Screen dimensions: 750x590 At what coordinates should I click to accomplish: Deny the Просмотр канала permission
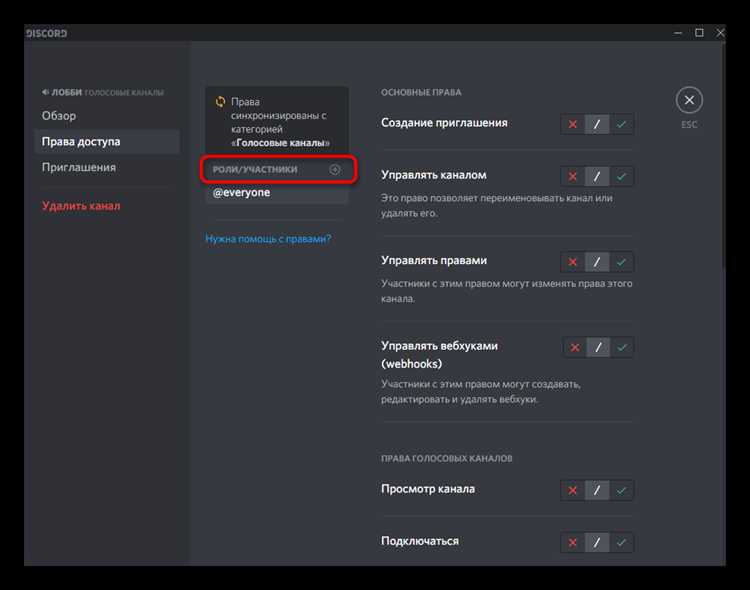573,490
